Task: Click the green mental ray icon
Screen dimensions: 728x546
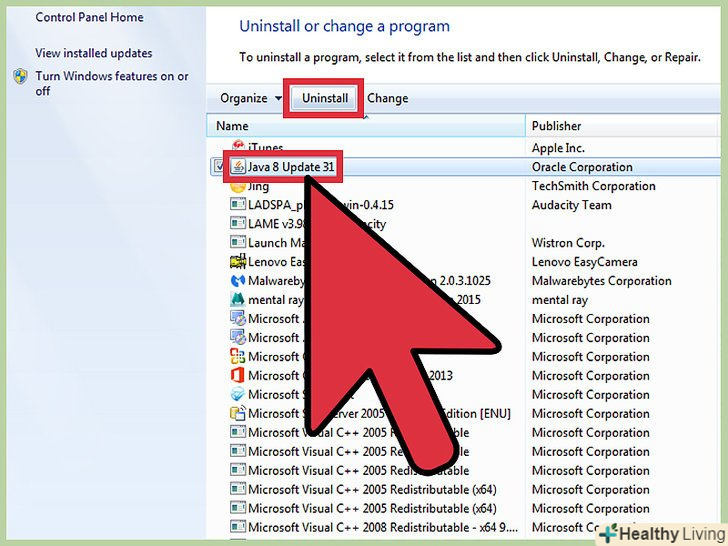Action: (x=238, y=299)
